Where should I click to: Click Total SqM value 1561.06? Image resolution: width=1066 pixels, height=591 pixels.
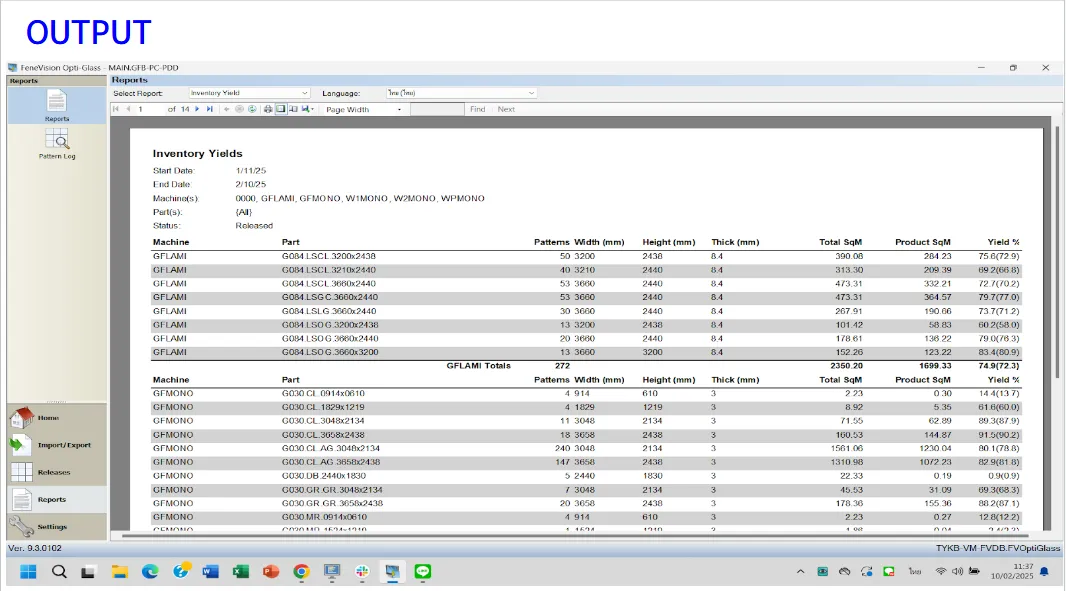[x=846, y=448]
